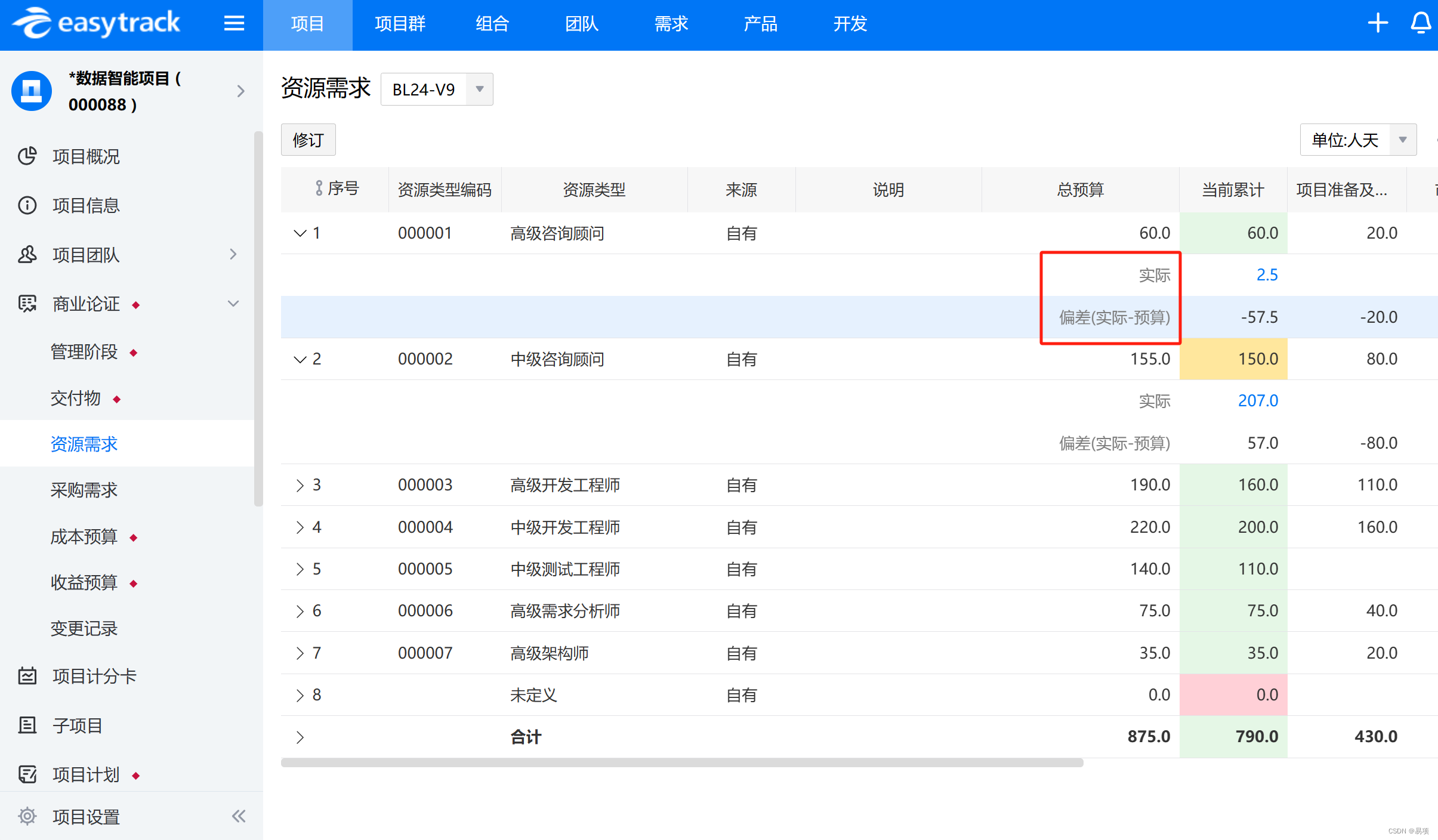Viewport: 1438px width, 840px height.
Task: Click the hamburger menu icon
Action: (234, 24)
